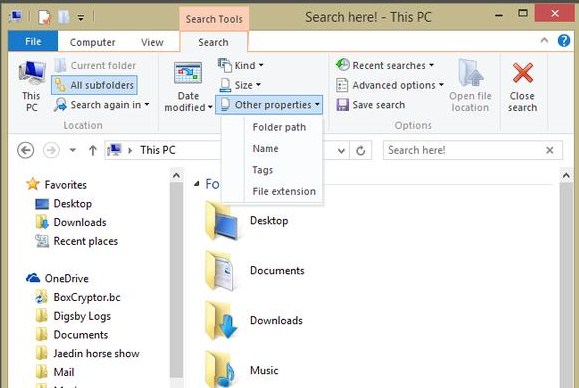Collapse the Folders group triangle
This screenshot has height=388, width=579.
click(x=197, y=183)
